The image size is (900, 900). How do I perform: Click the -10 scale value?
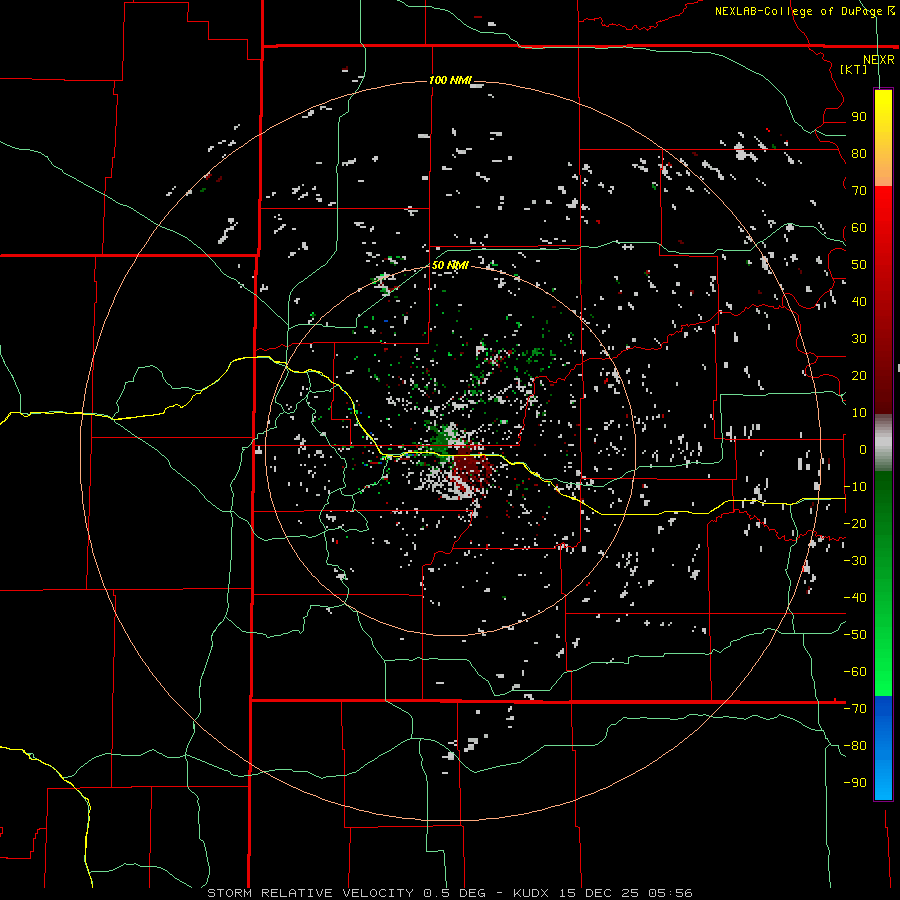[x=855, y=487]
